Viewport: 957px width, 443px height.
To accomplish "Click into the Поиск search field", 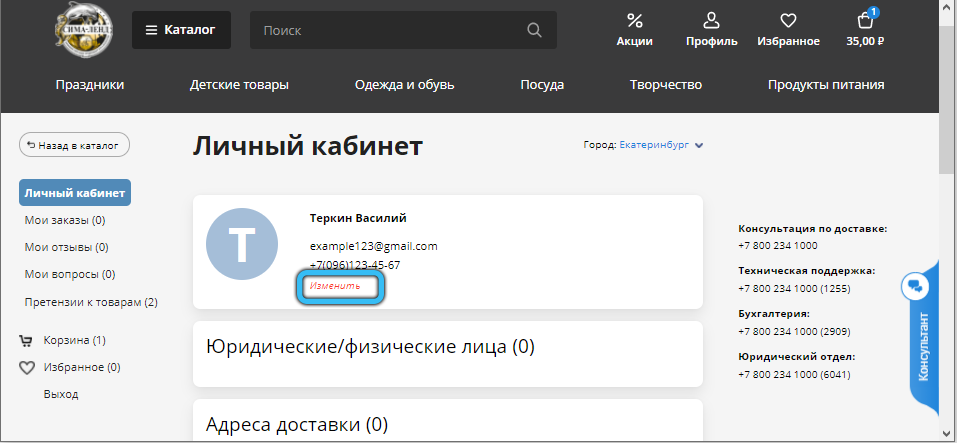I will coord(390,30).
